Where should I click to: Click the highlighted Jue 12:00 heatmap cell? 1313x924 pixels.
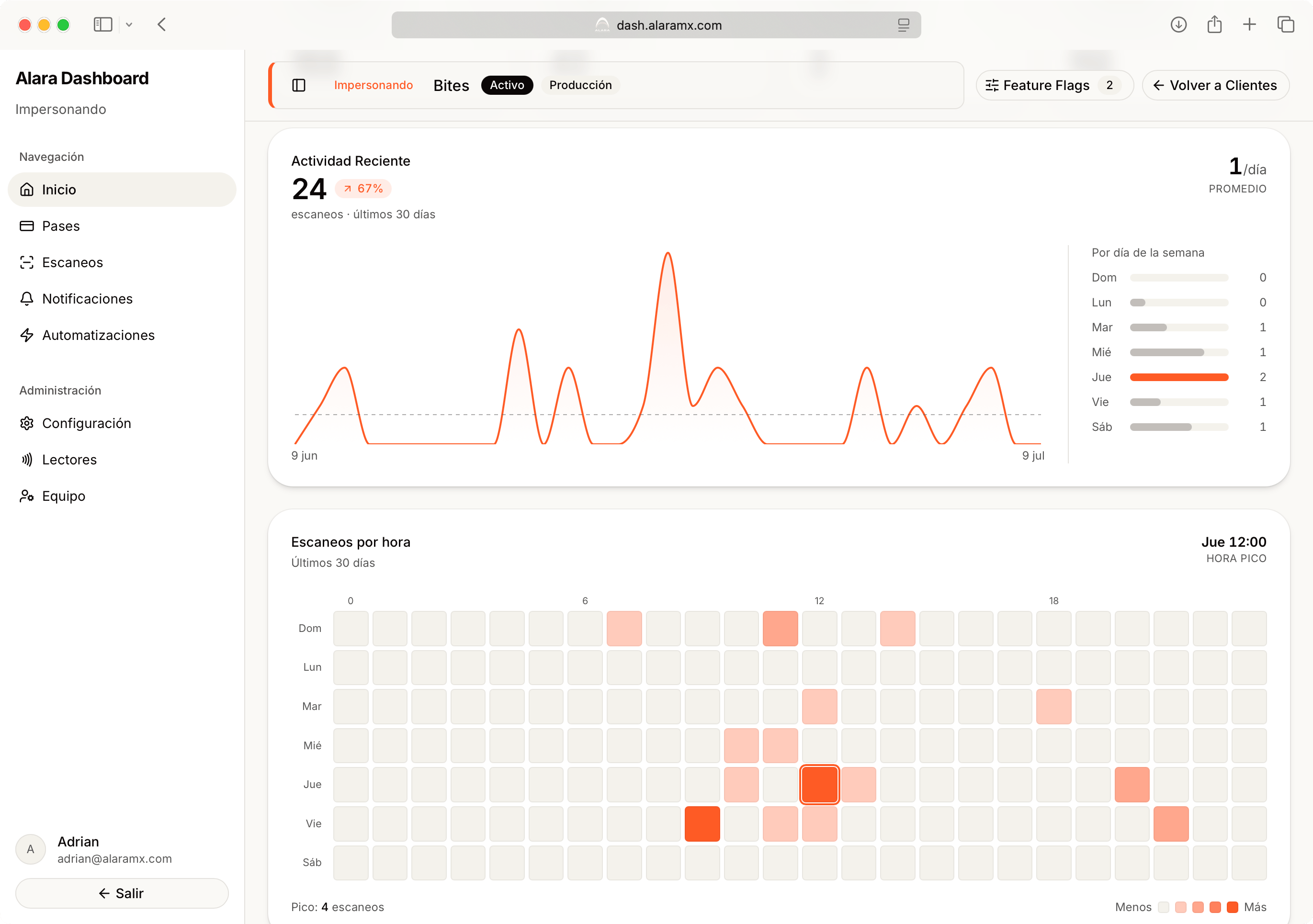tap(819, 785)
